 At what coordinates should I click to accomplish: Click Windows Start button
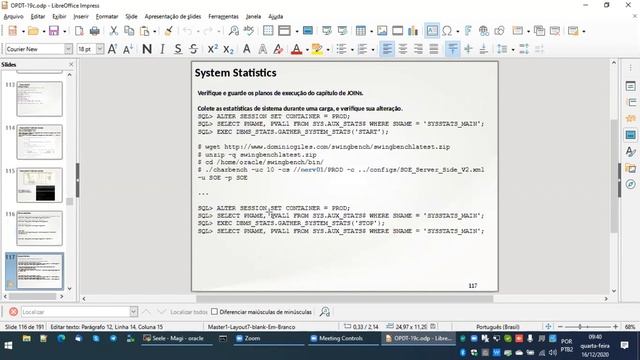[8, 345]
